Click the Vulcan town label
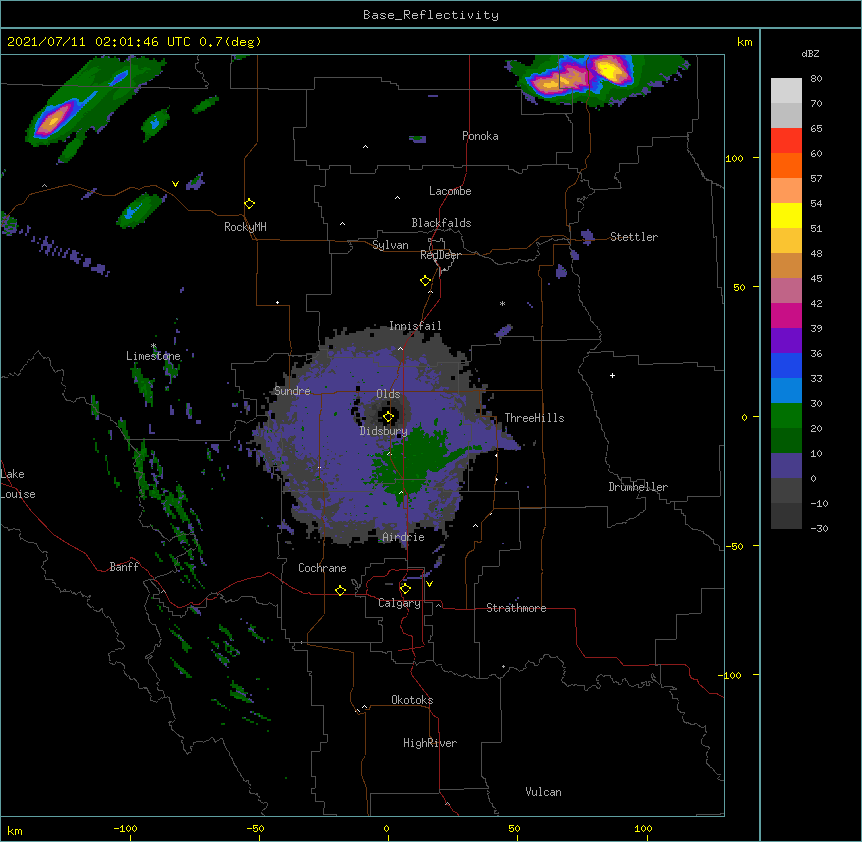Screen dimensions: 862x842 coord(543,792)
